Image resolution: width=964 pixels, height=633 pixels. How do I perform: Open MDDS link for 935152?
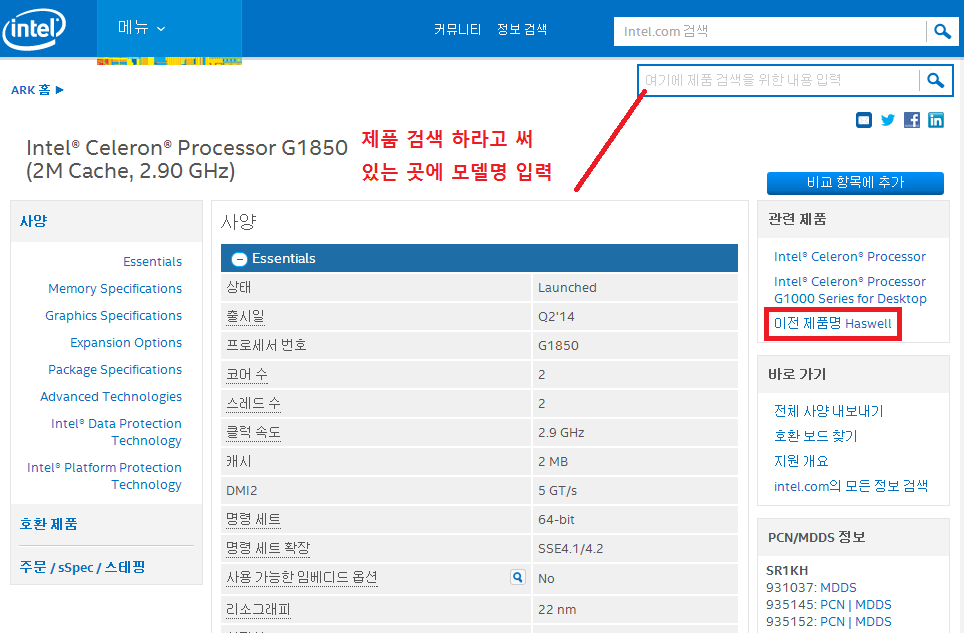[x=873, y=622]
